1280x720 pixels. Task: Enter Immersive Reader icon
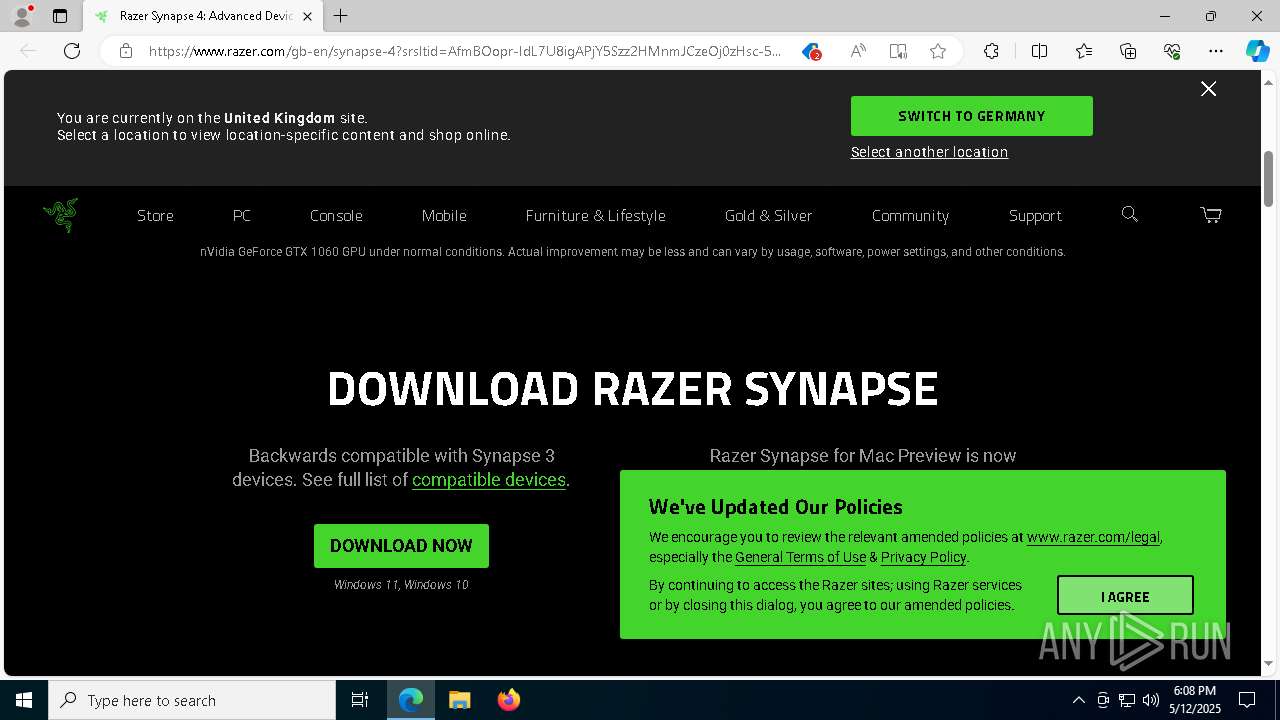tap(898, 51)
